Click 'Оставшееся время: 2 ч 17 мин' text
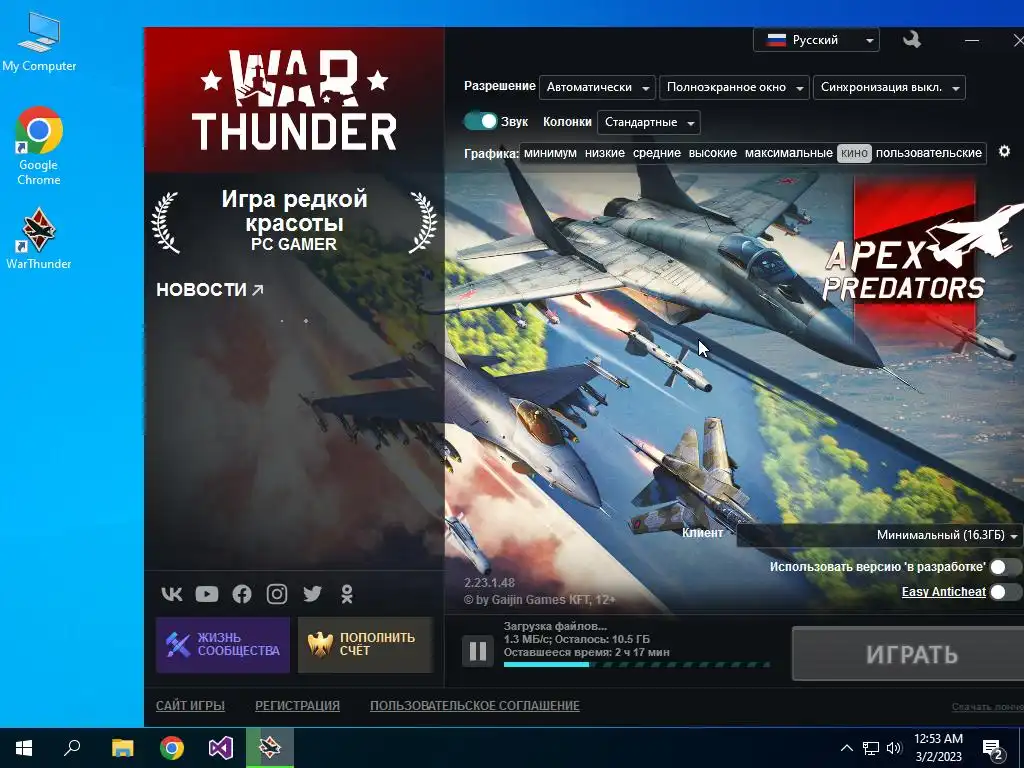 (x=586, y=652)
